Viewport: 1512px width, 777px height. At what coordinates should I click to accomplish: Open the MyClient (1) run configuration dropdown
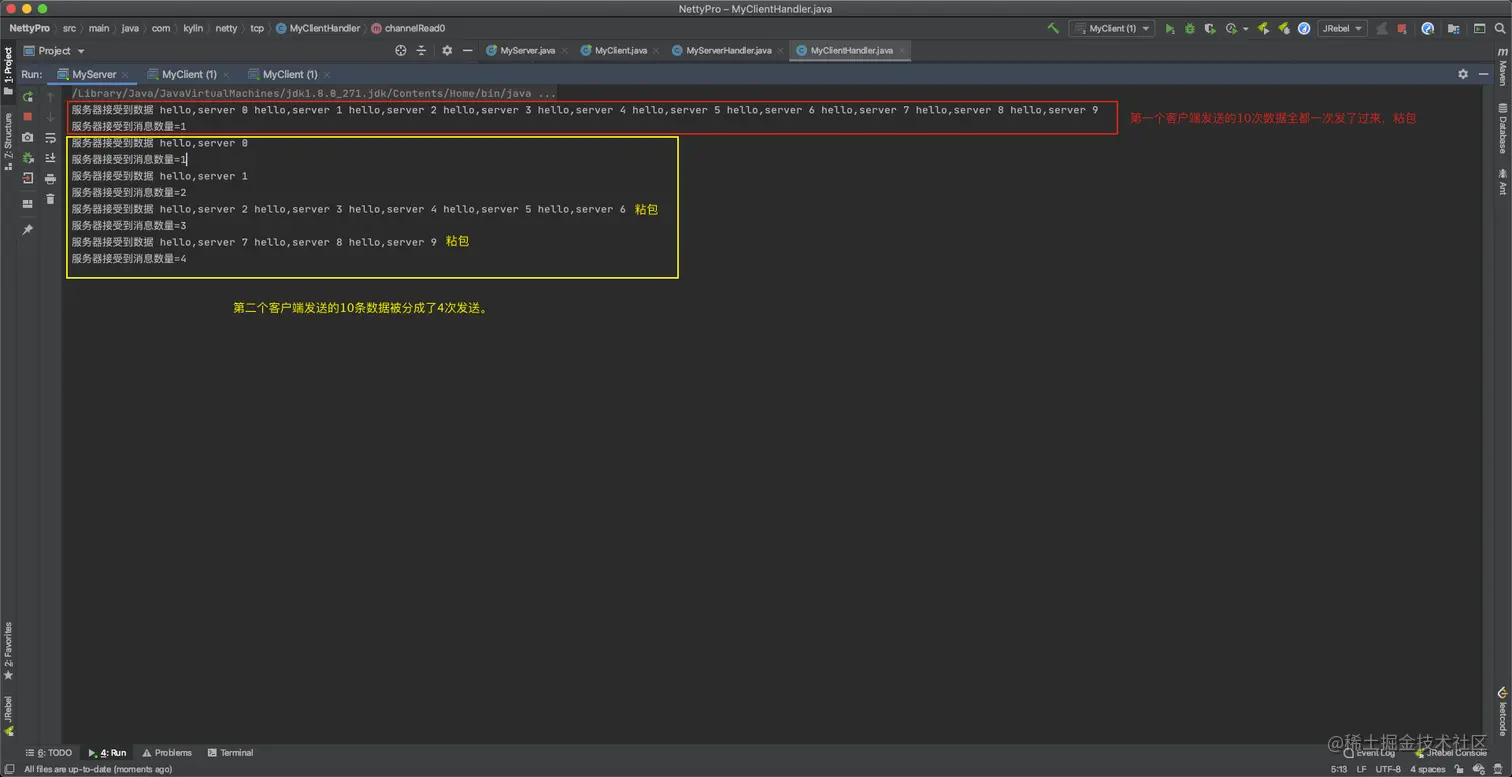(x=1111, y=29)
